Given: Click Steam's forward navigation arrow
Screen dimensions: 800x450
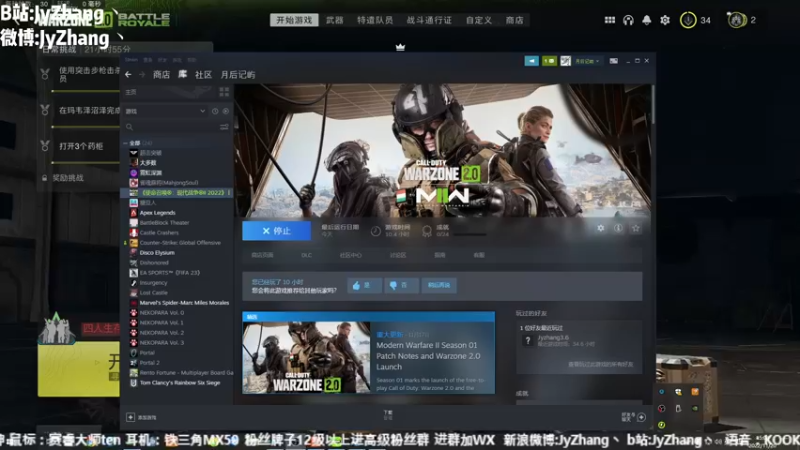Looking at the screenshot, I should 142,74.
